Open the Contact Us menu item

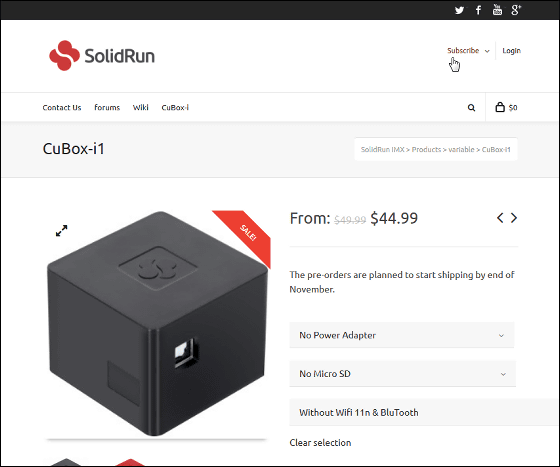click(62, 107)
